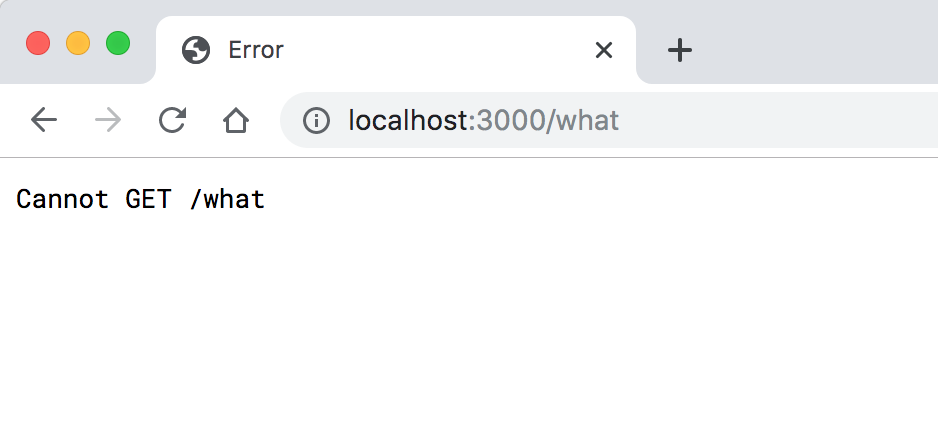Click the word "GET" on the page
This screenshot has width=938, height=432.
pos(148,199)
